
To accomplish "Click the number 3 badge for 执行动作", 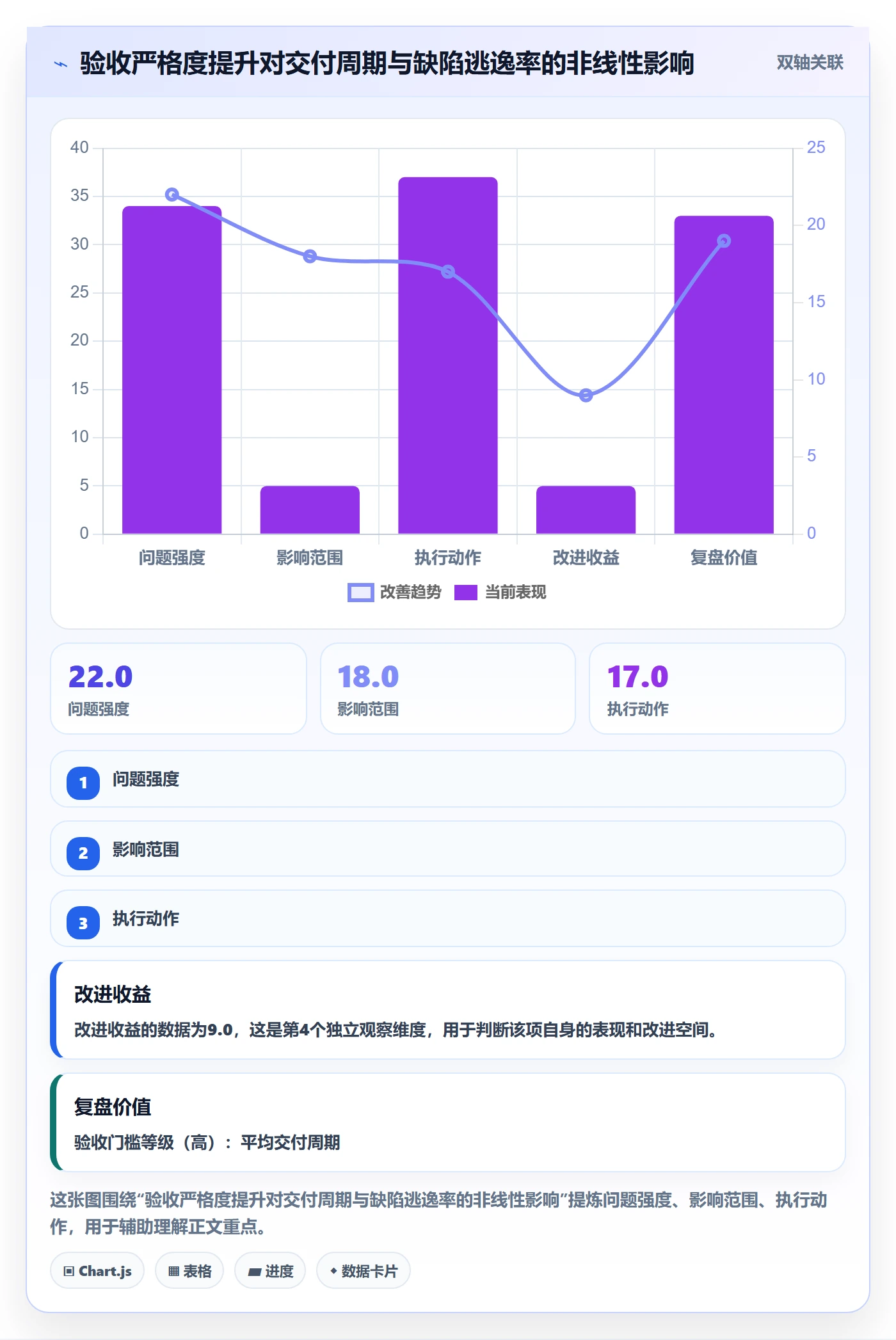I will click(x=83, y=923).
